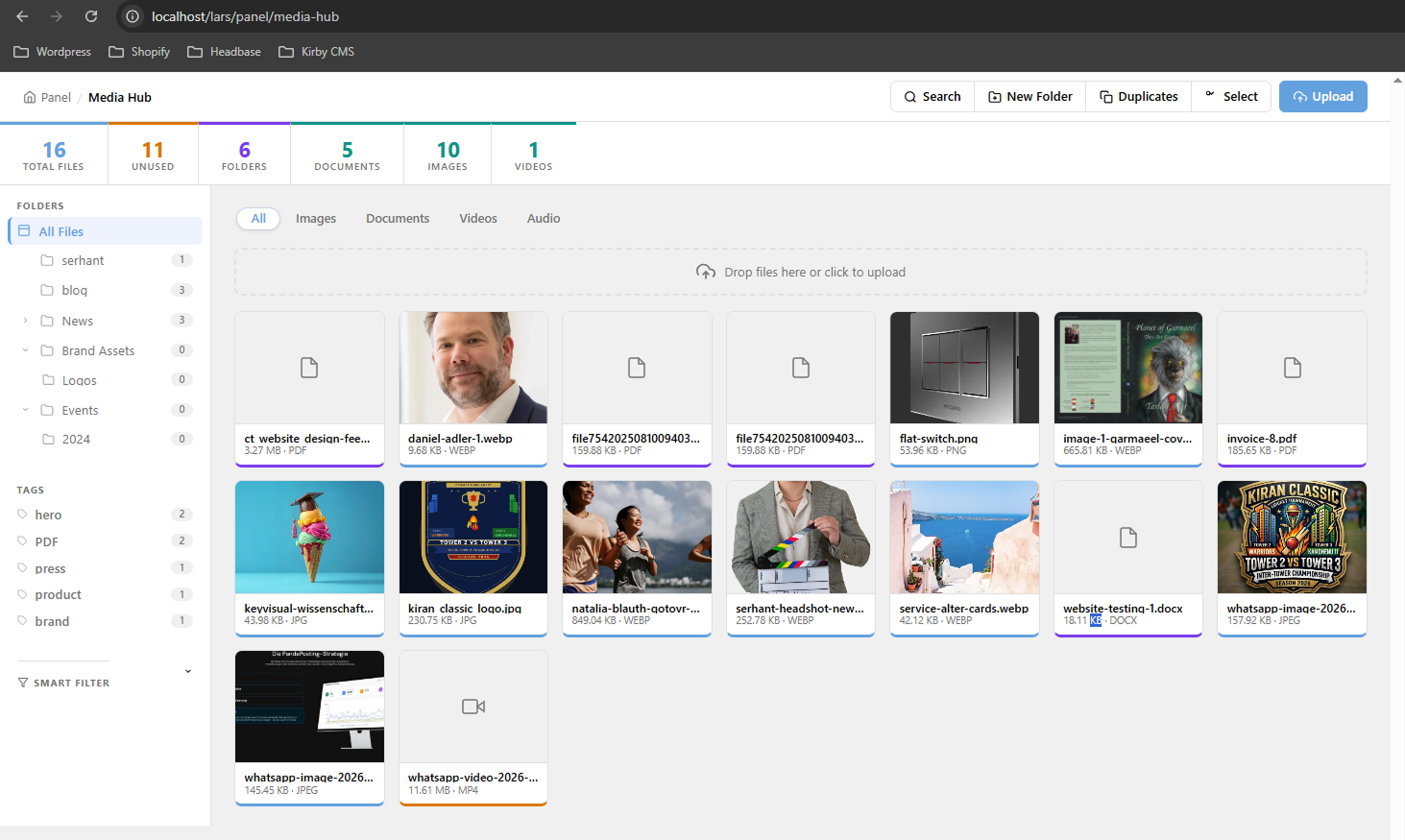Screen dimensions: 1405x840
Task: Open the Duplicates finder
Action: click(1139, 97)
